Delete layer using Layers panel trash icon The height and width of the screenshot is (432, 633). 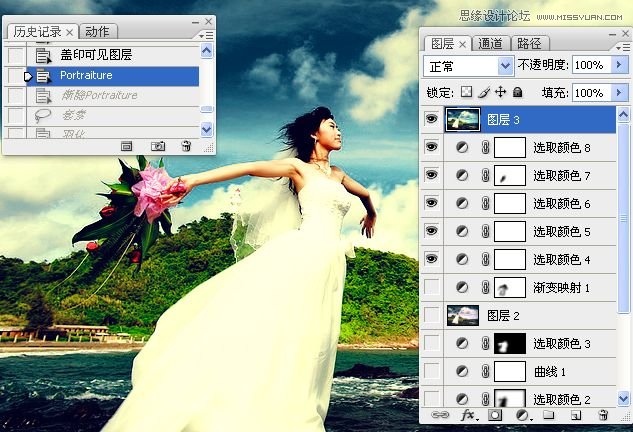coord(602,414)
